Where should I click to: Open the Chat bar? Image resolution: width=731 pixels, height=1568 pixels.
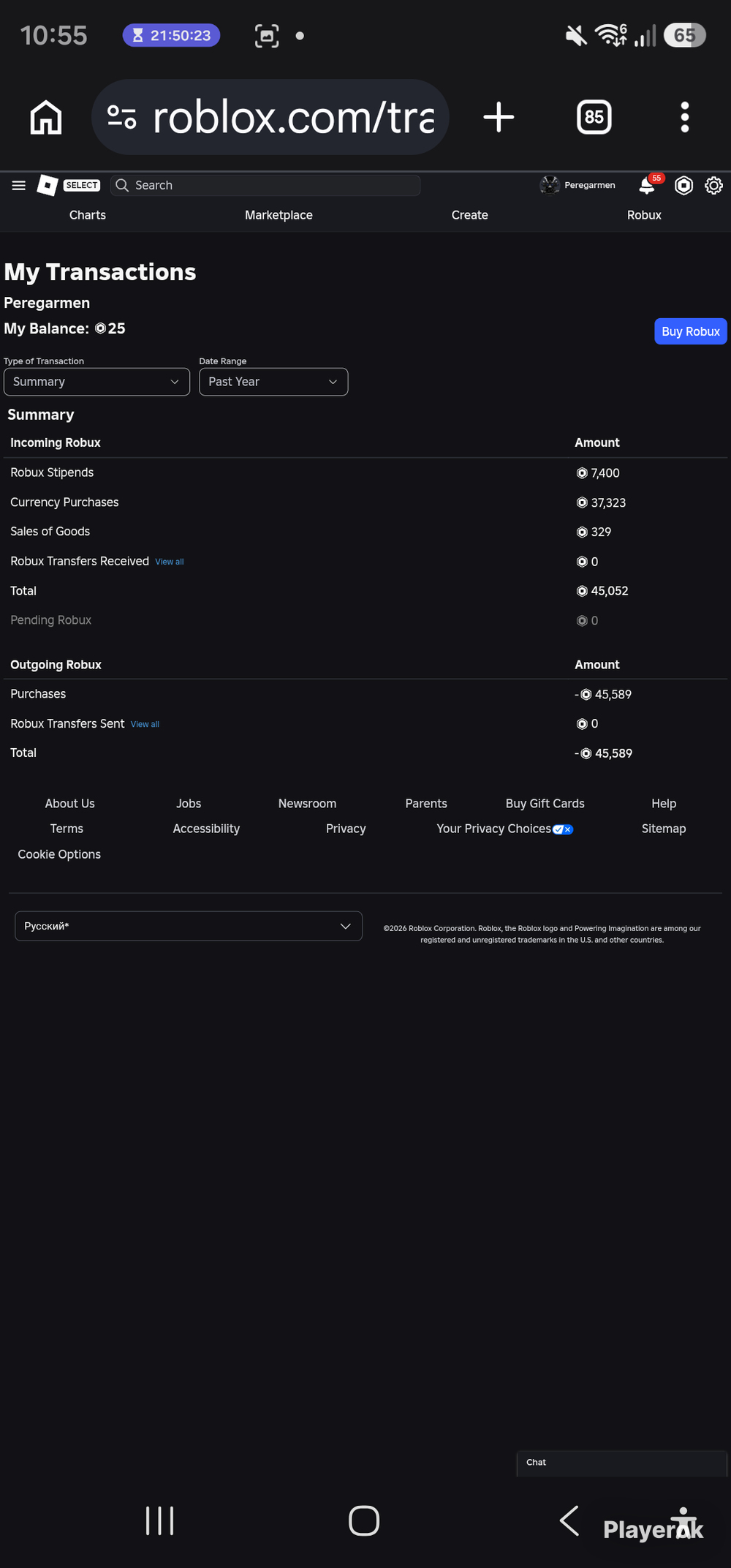pos(621,1463)
